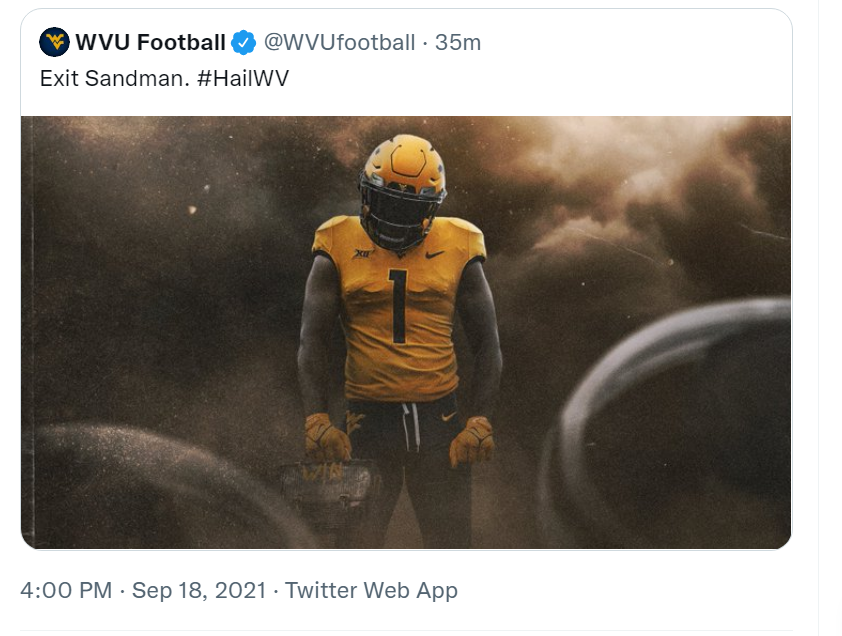Click the number 1 on the player's jersey
Image resolution: width=842 pixels, height=636 pixels.
coord(398,306)
